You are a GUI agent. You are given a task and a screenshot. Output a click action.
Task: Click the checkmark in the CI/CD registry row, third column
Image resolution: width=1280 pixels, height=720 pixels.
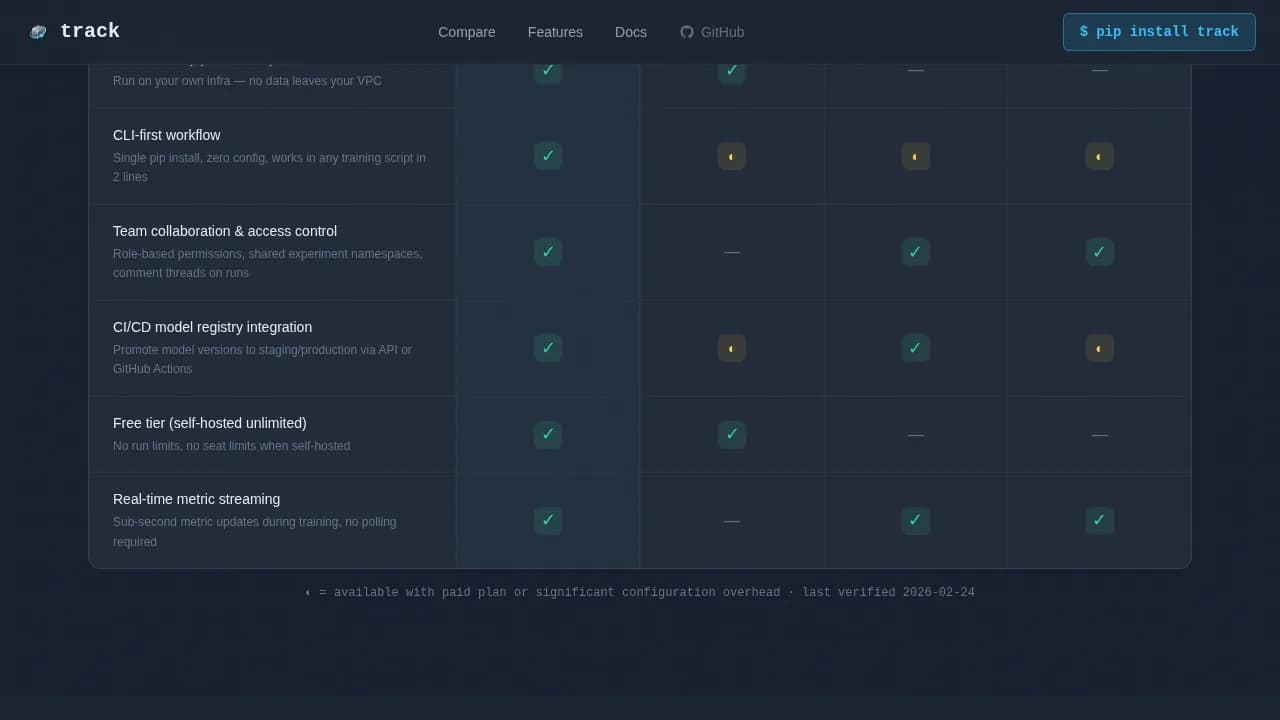915,348
